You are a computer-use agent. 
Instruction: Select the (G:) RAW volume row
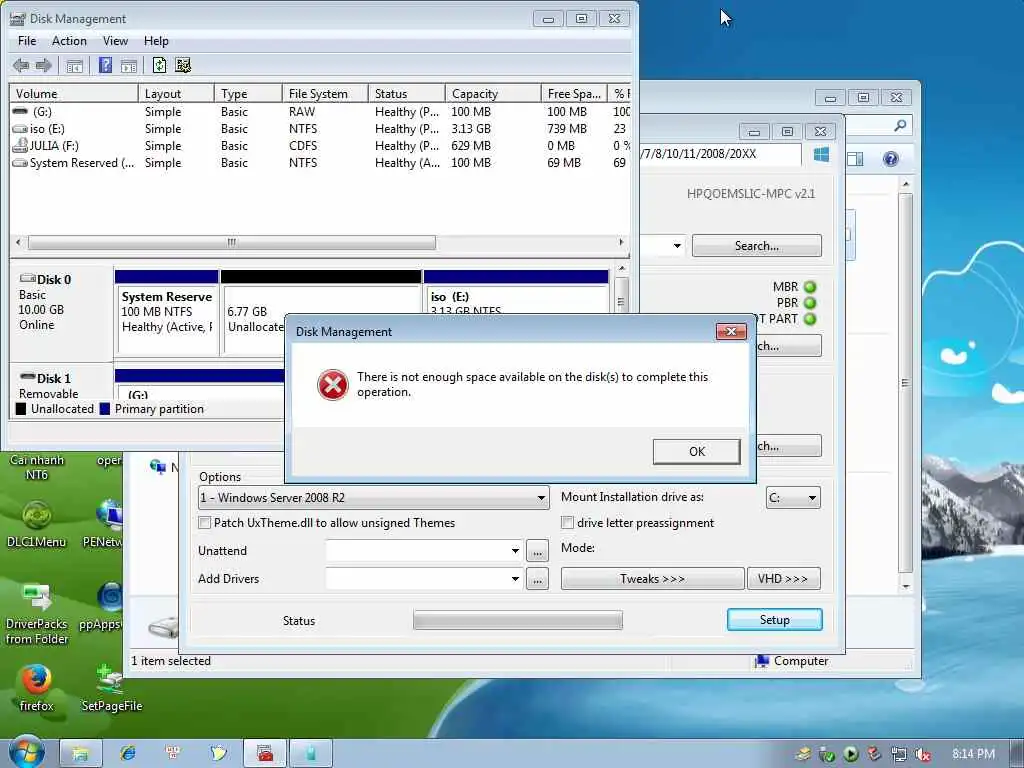319,112
